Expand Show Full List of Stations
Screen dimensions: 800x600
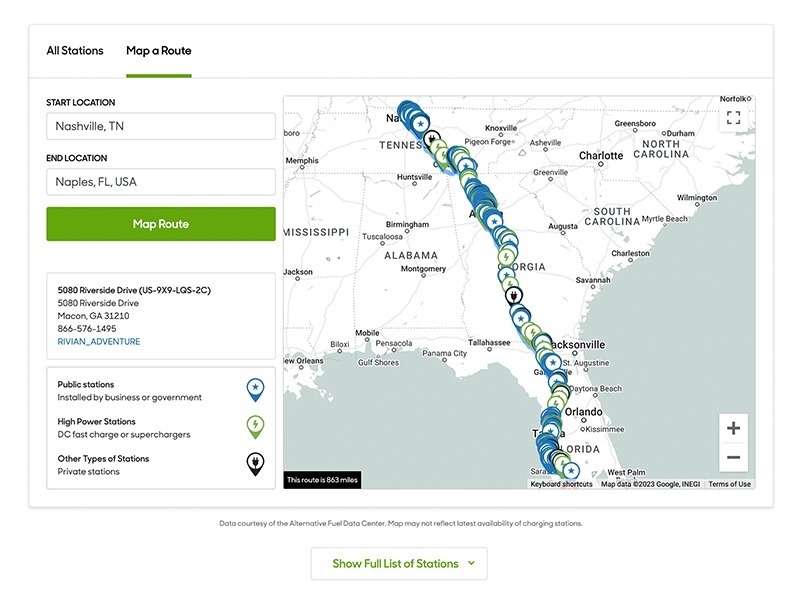coord(399,564)
